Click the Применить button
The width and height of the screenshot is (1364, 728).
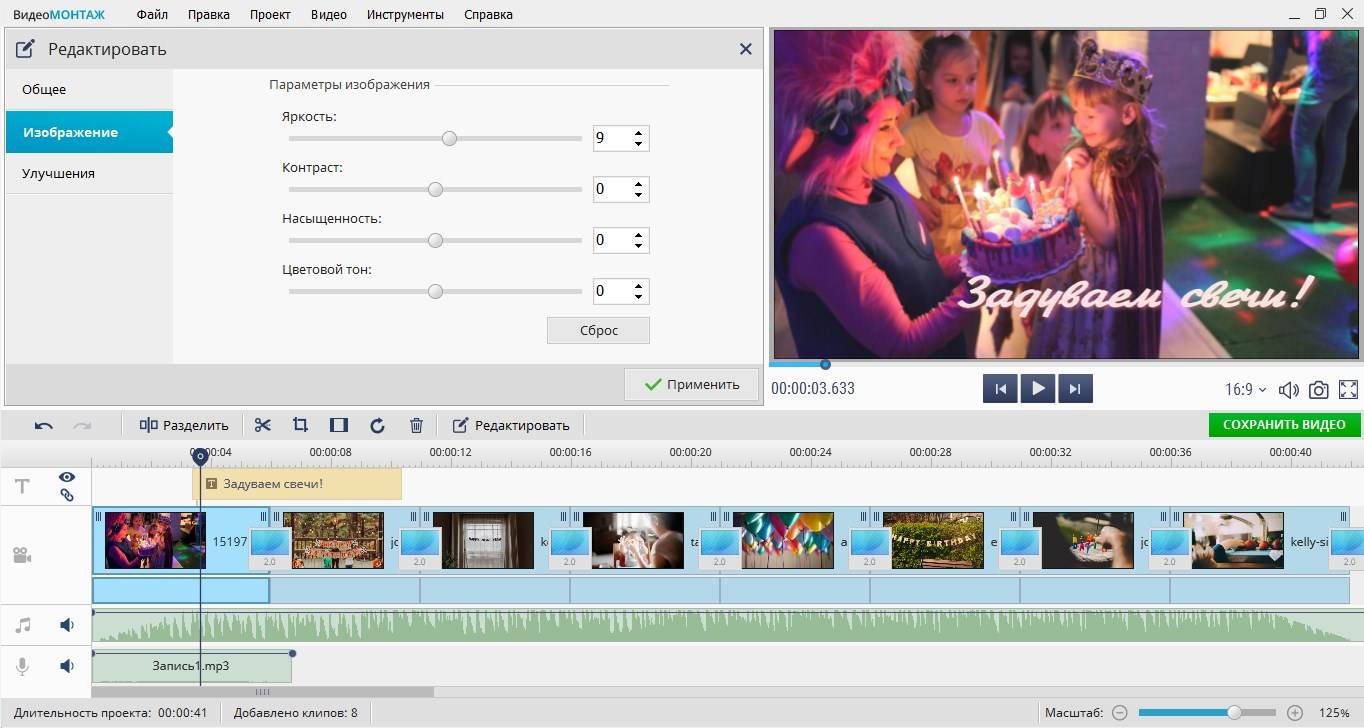691,384
